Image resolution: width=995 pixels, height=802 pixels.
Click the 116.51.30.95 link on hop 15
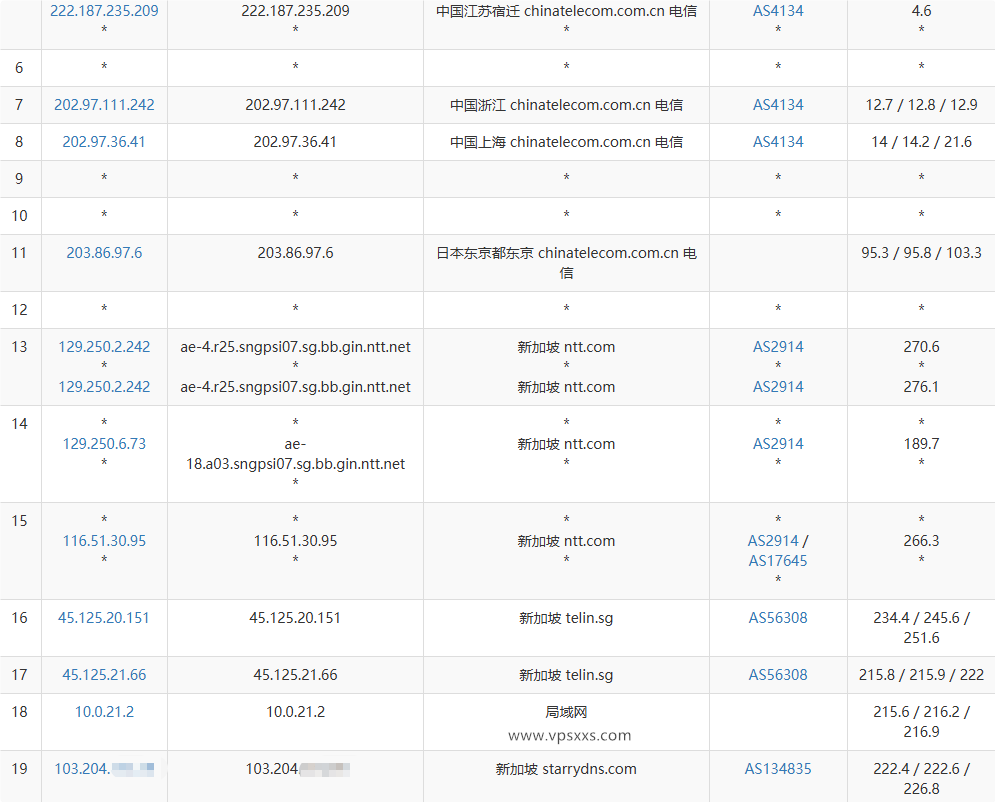point(103,540)
